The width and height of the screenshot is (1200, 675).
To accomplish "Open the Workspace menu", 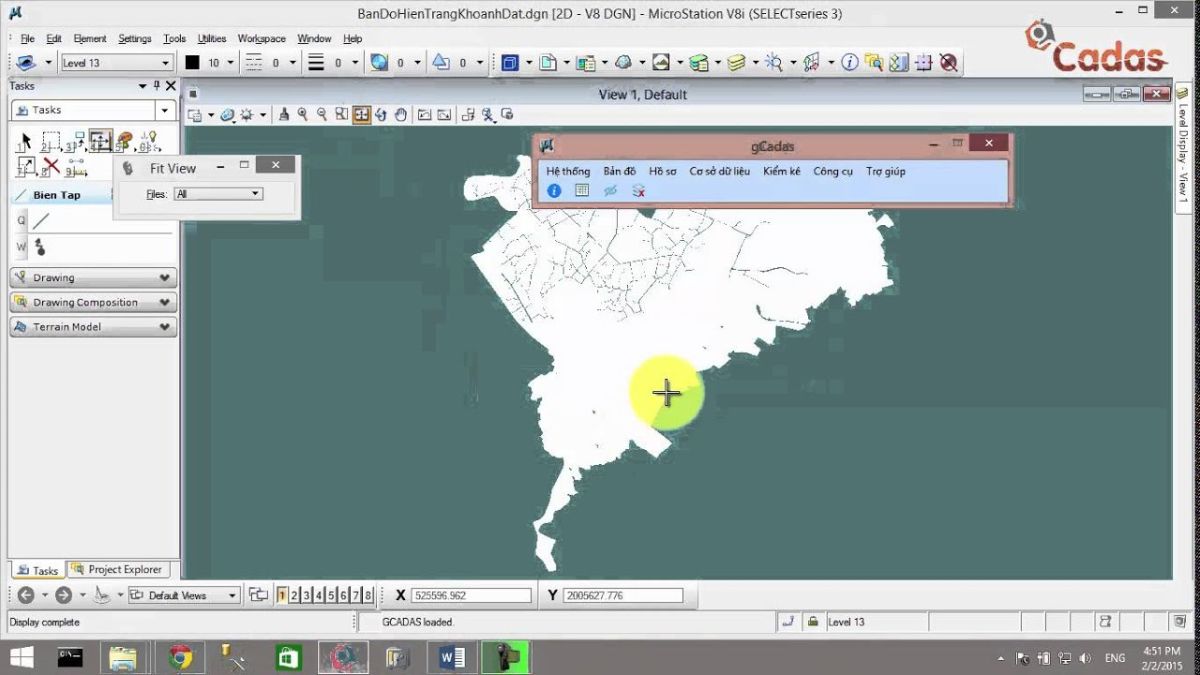I will click(261, 39).
